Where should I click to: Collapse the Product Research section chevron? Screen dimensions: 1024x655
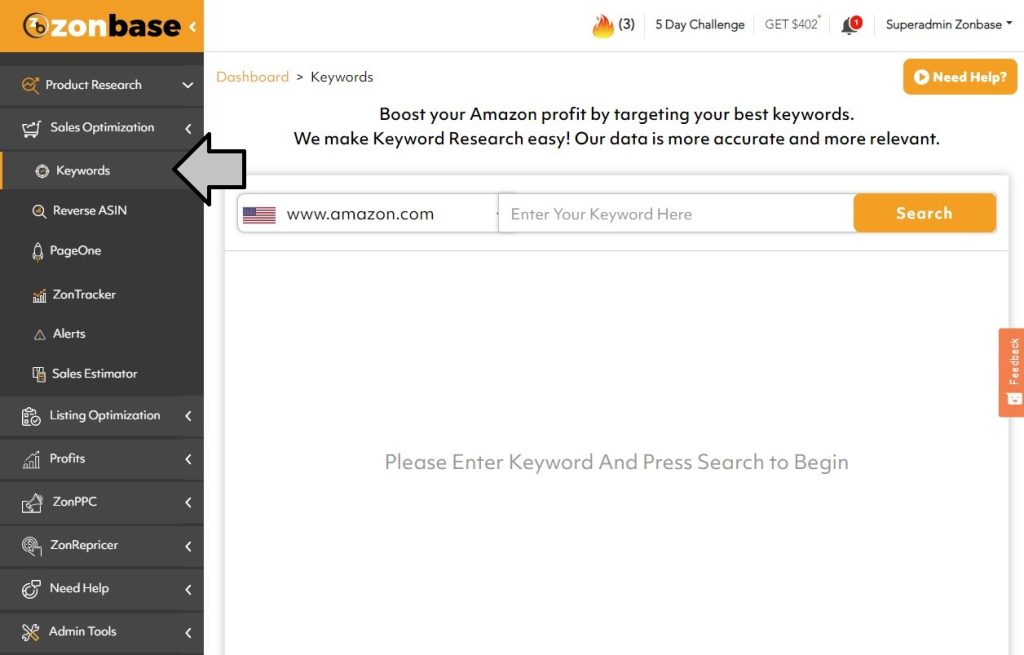188,85
